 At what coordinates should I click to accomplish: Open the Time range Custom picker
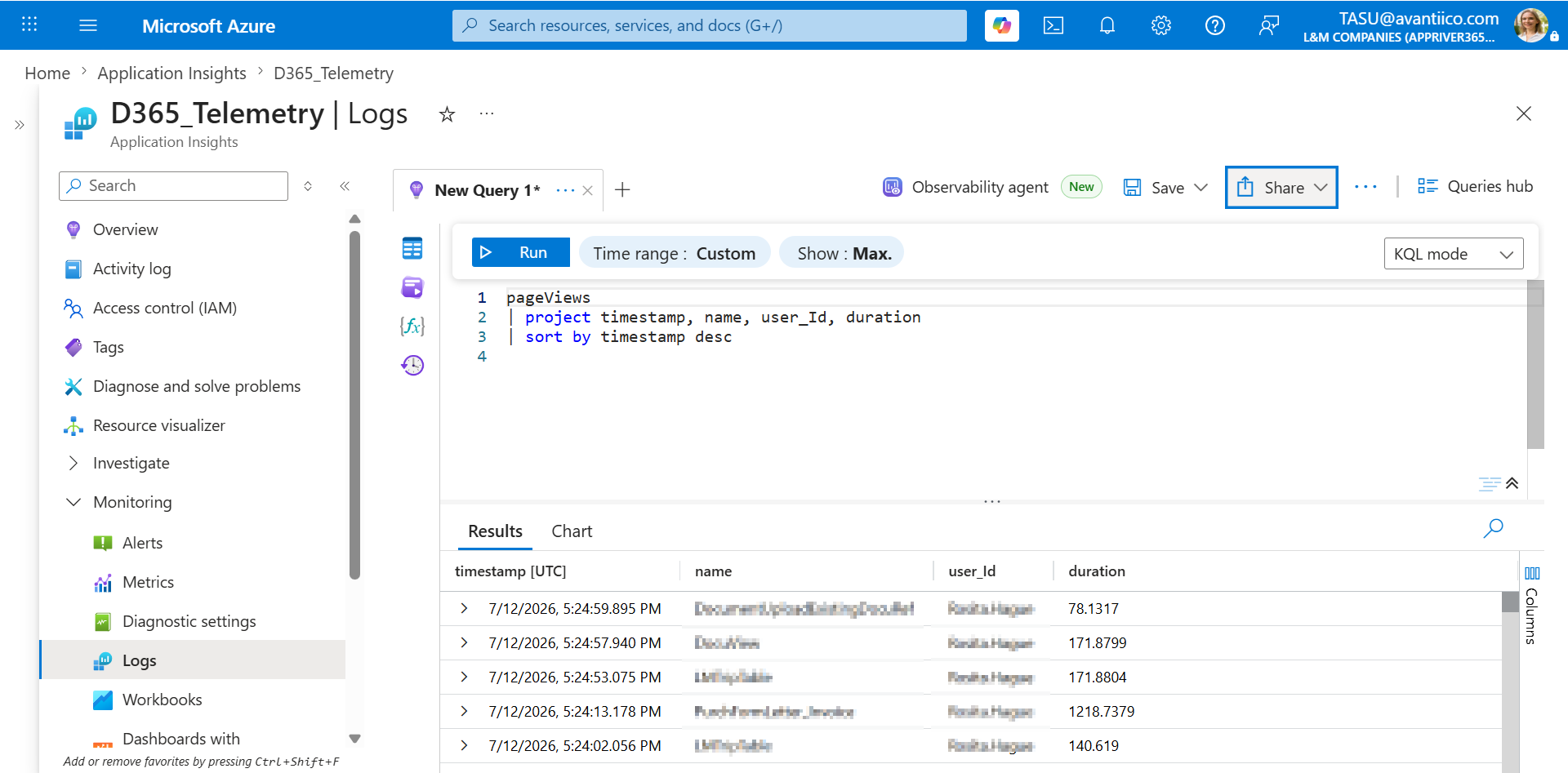pos(675,253)
